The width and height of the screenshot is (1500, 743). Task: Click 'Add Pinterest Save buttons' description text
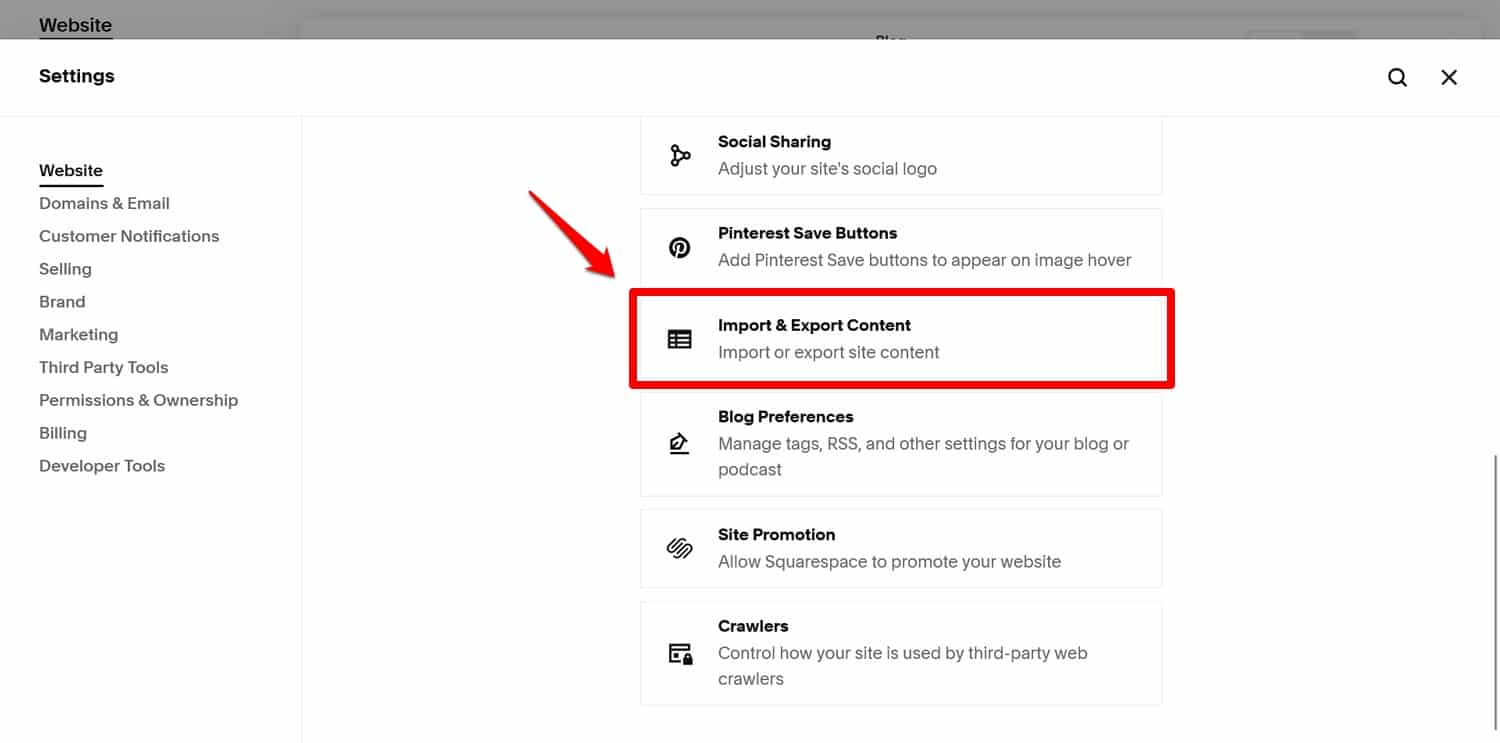pos(924,260)
